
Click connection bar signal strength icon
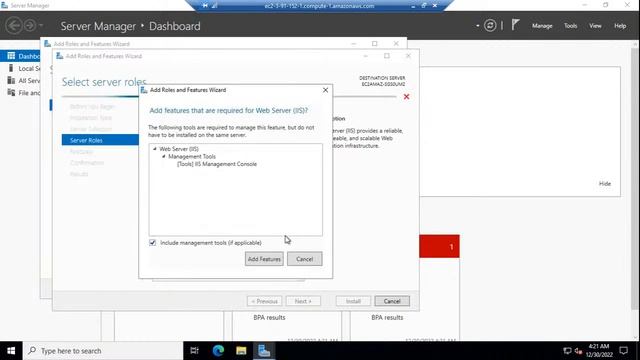[215, 6]
